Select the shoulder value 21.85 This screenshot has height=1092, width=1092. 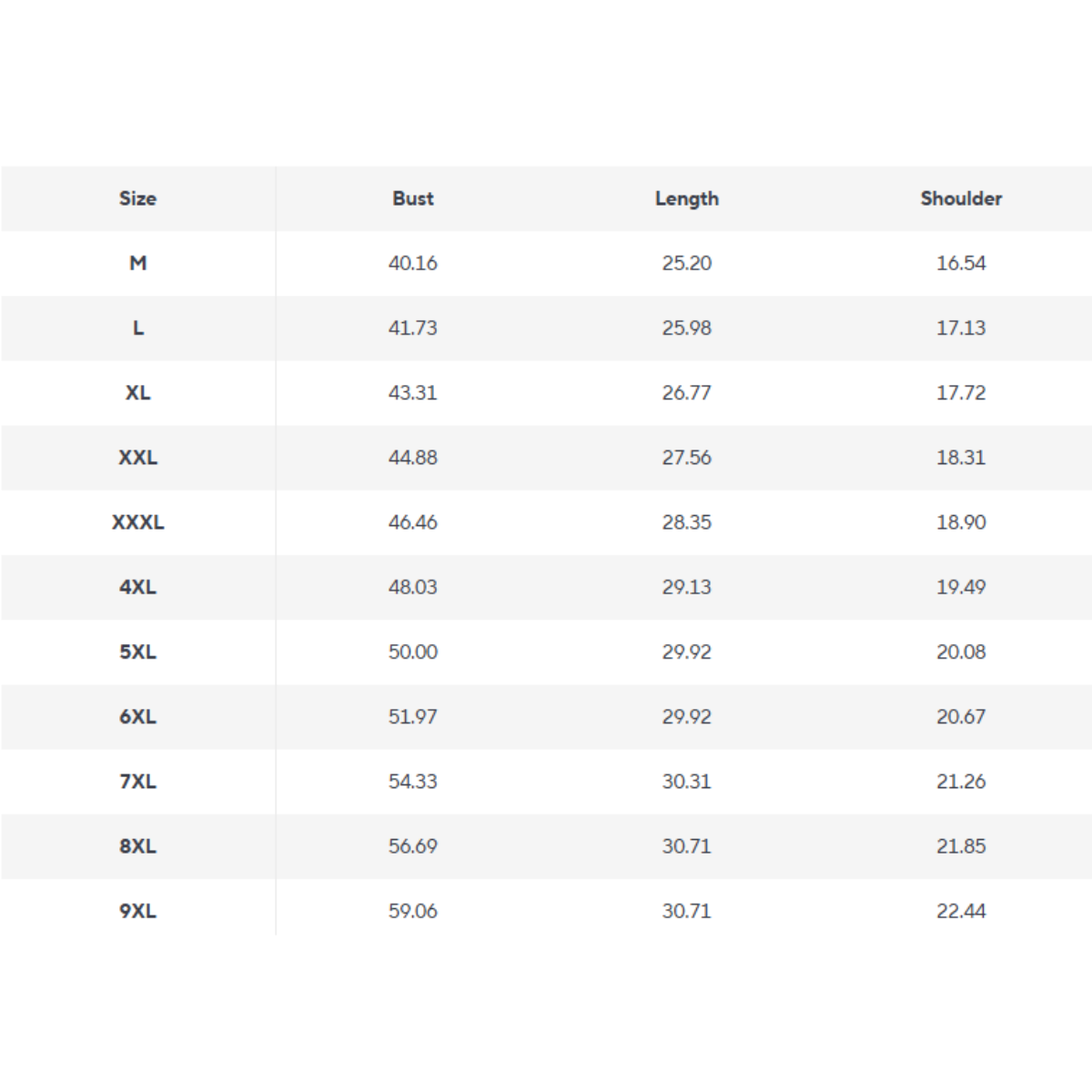(x=961, y=846)
